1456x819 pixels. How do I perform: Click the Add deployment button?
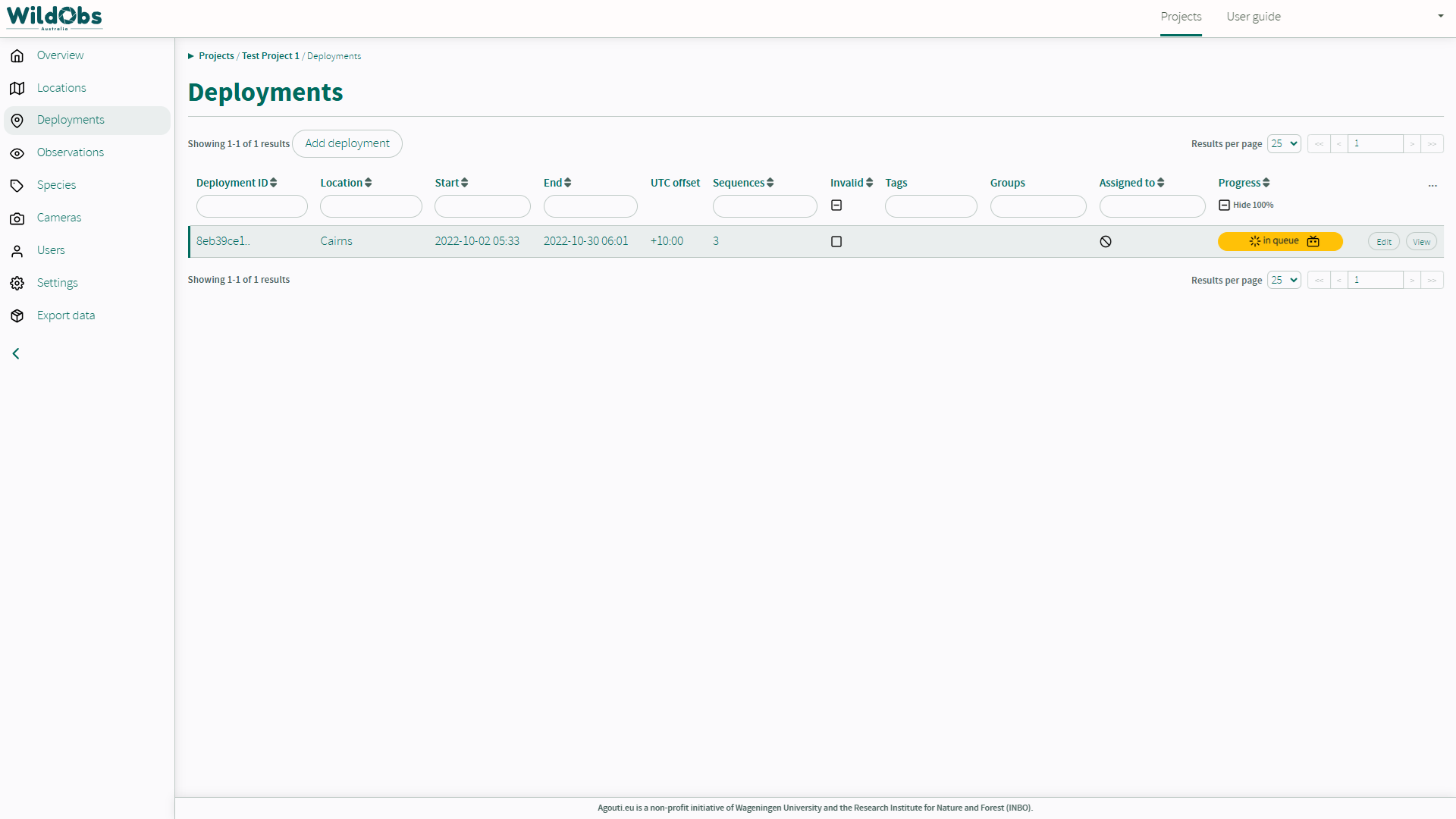347,143
